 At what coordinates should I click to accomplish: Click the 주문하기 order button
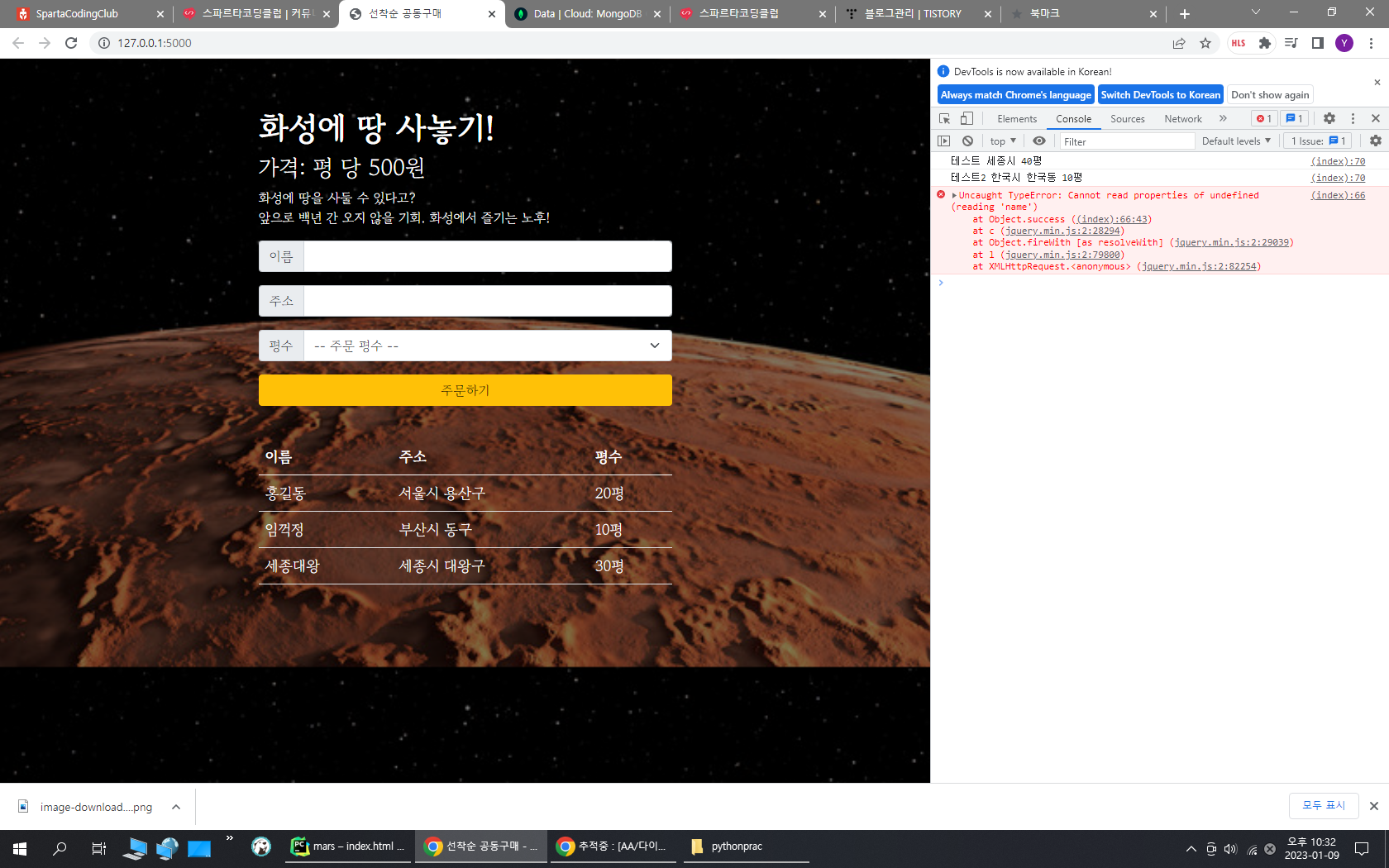coord(465,390)
